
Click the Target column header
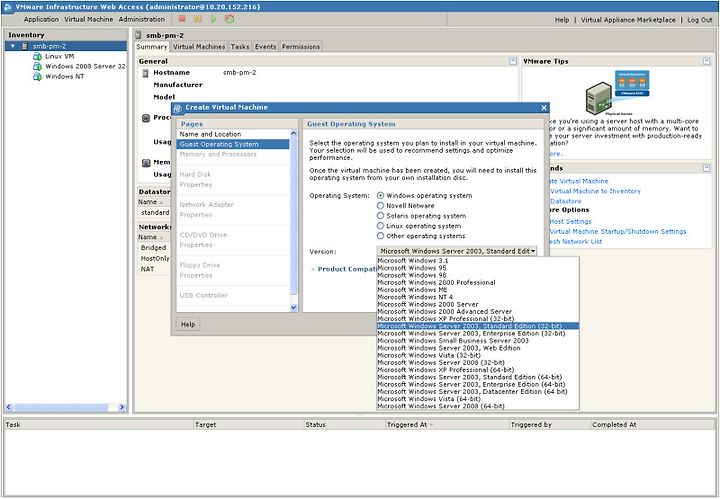coord(248,425)
